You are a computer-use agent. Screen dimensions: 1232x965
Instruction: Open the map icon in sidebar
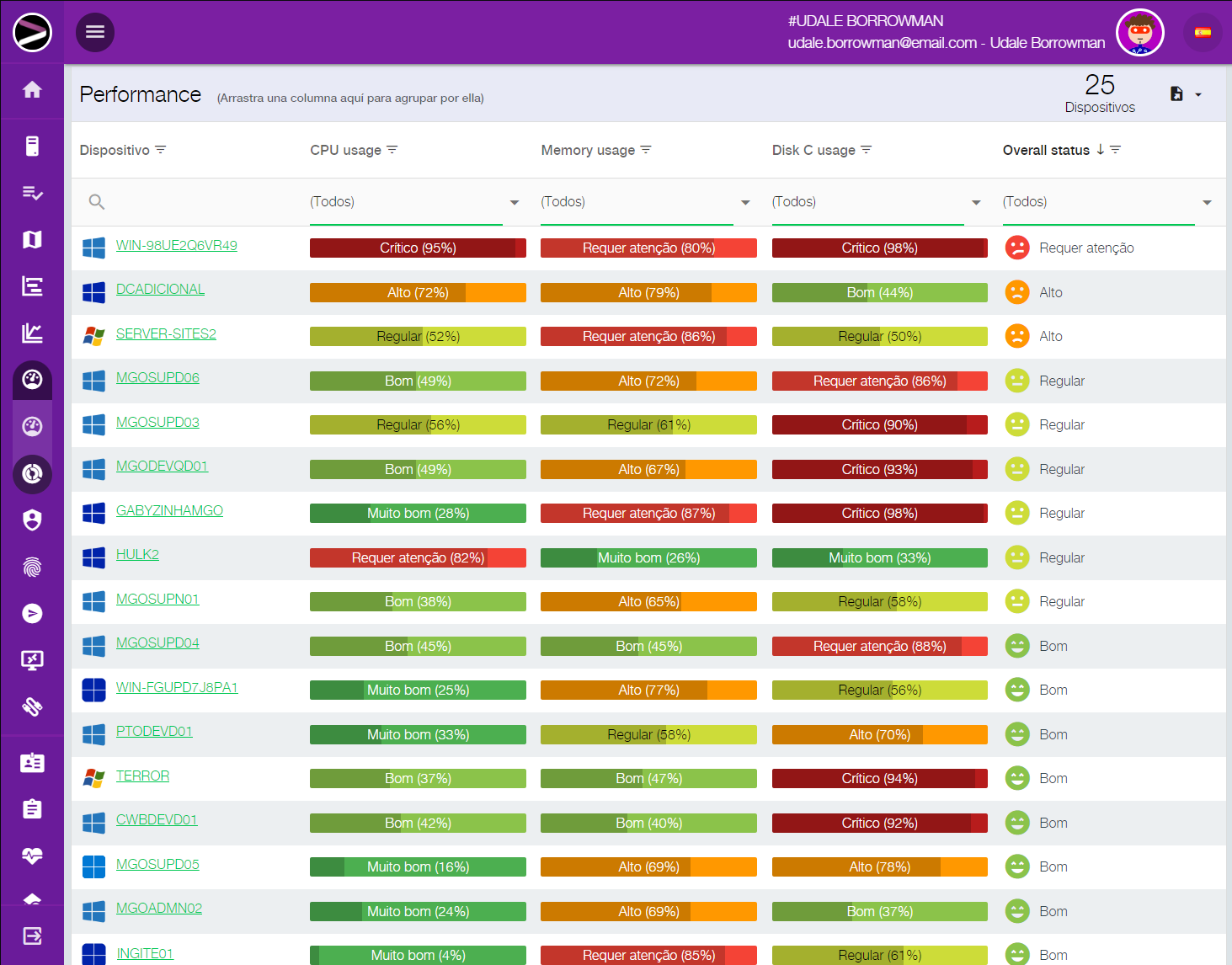[32, 240]
